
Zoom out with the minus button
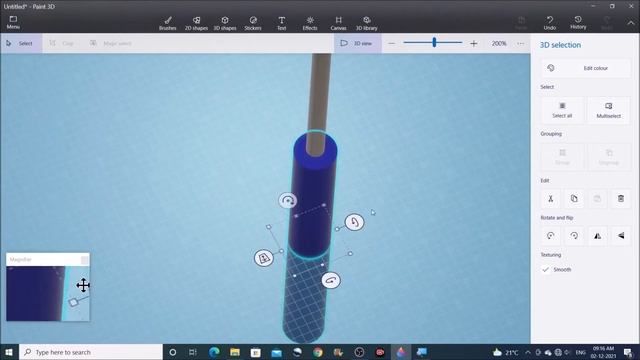click(x=391, y=43)
